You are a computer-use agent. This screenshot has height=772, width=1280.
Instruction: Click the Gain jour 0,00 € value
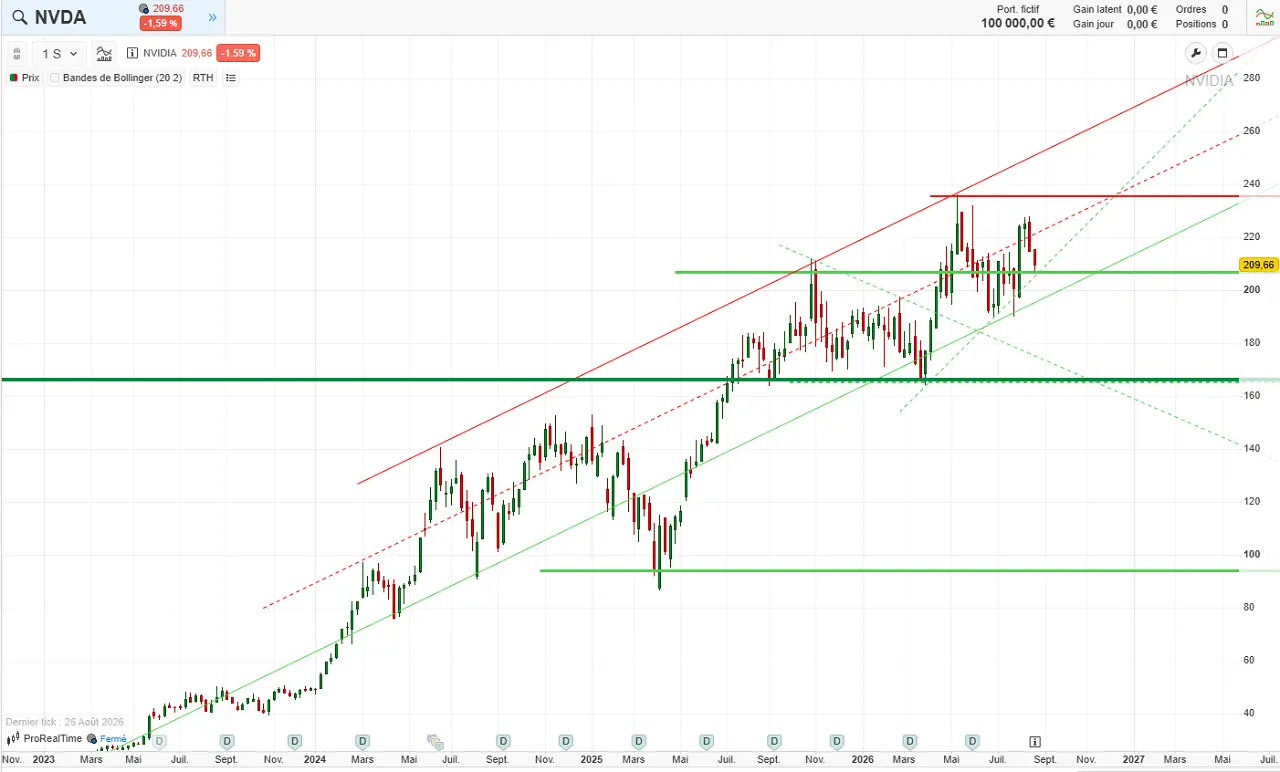point(1142,24)
